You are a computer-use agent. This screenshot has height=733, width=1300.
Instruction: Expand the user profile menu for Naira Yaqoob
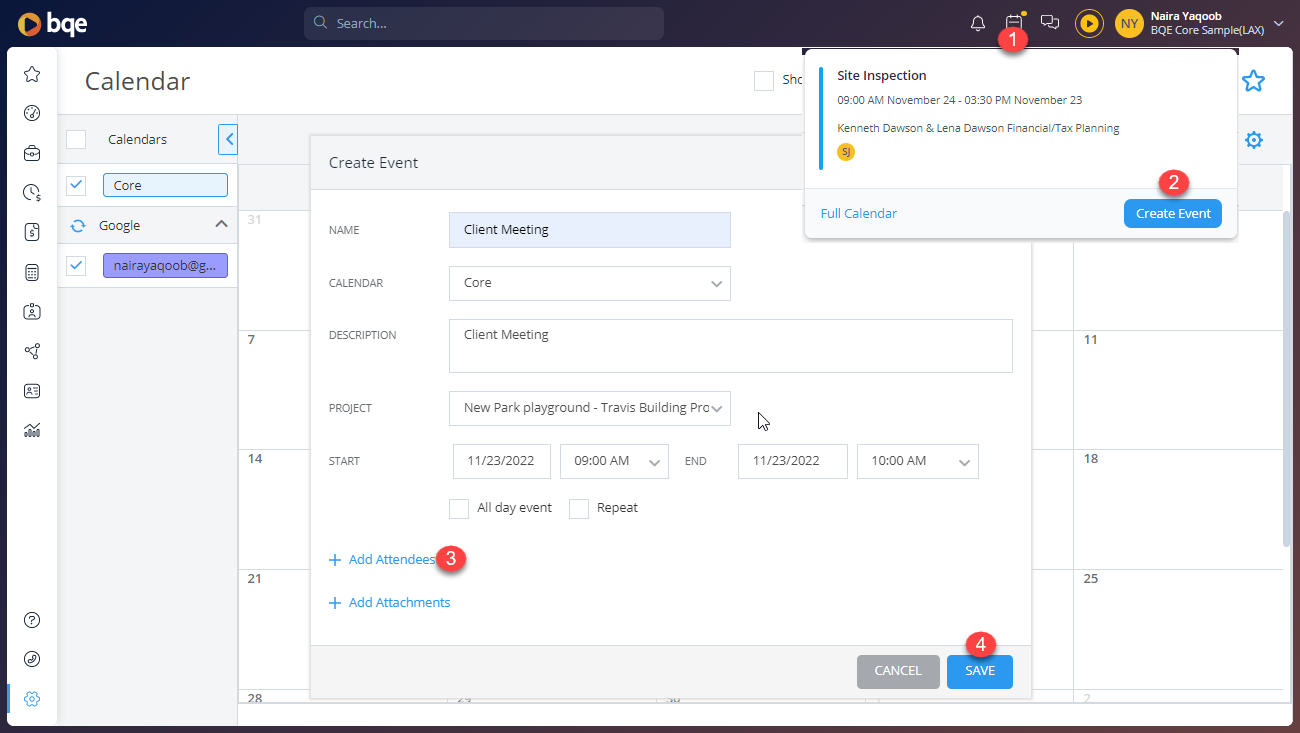[x=1277, y=22]
